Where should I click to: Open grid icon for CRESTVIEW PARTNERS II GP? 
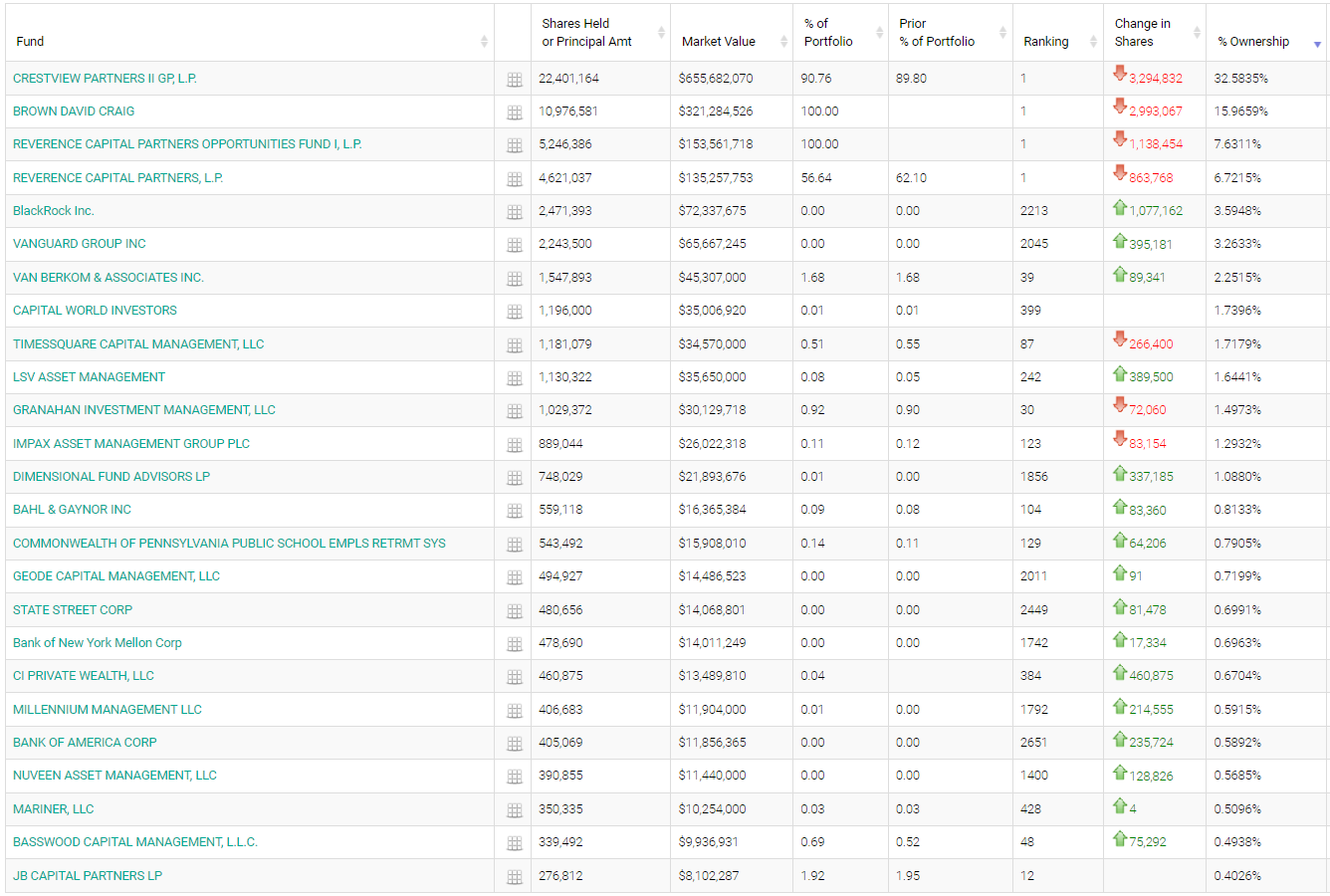point(515,80)
